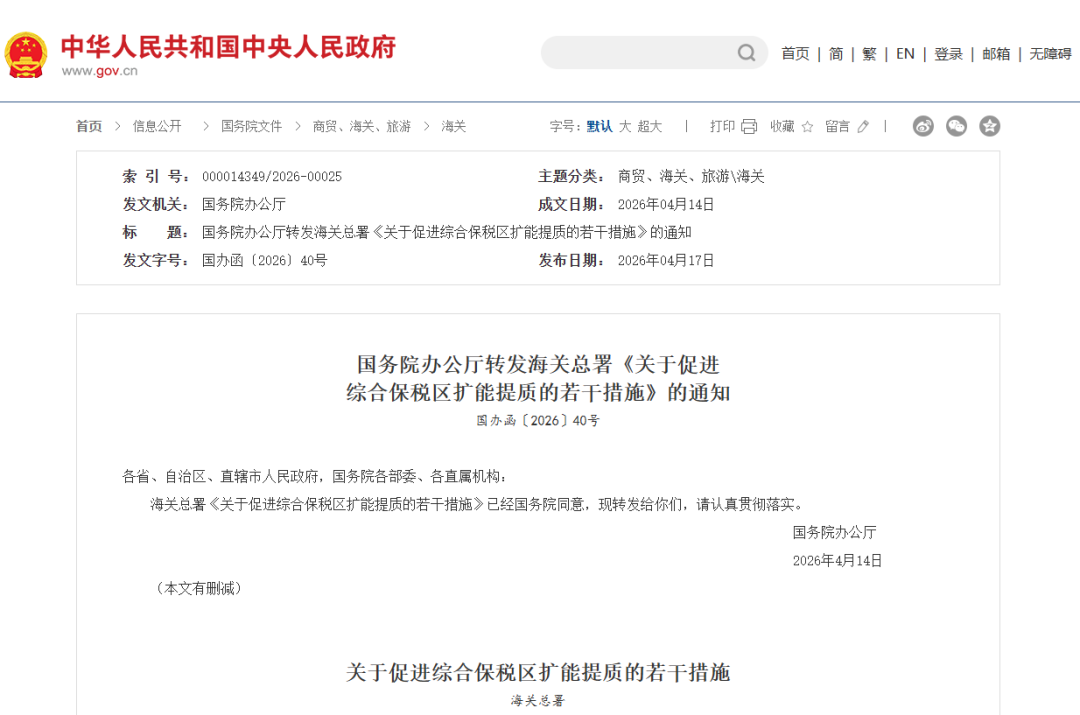This screenshot has width=1080, height=715.
Task: Click the national emblem logo
Action: [26, 54]
